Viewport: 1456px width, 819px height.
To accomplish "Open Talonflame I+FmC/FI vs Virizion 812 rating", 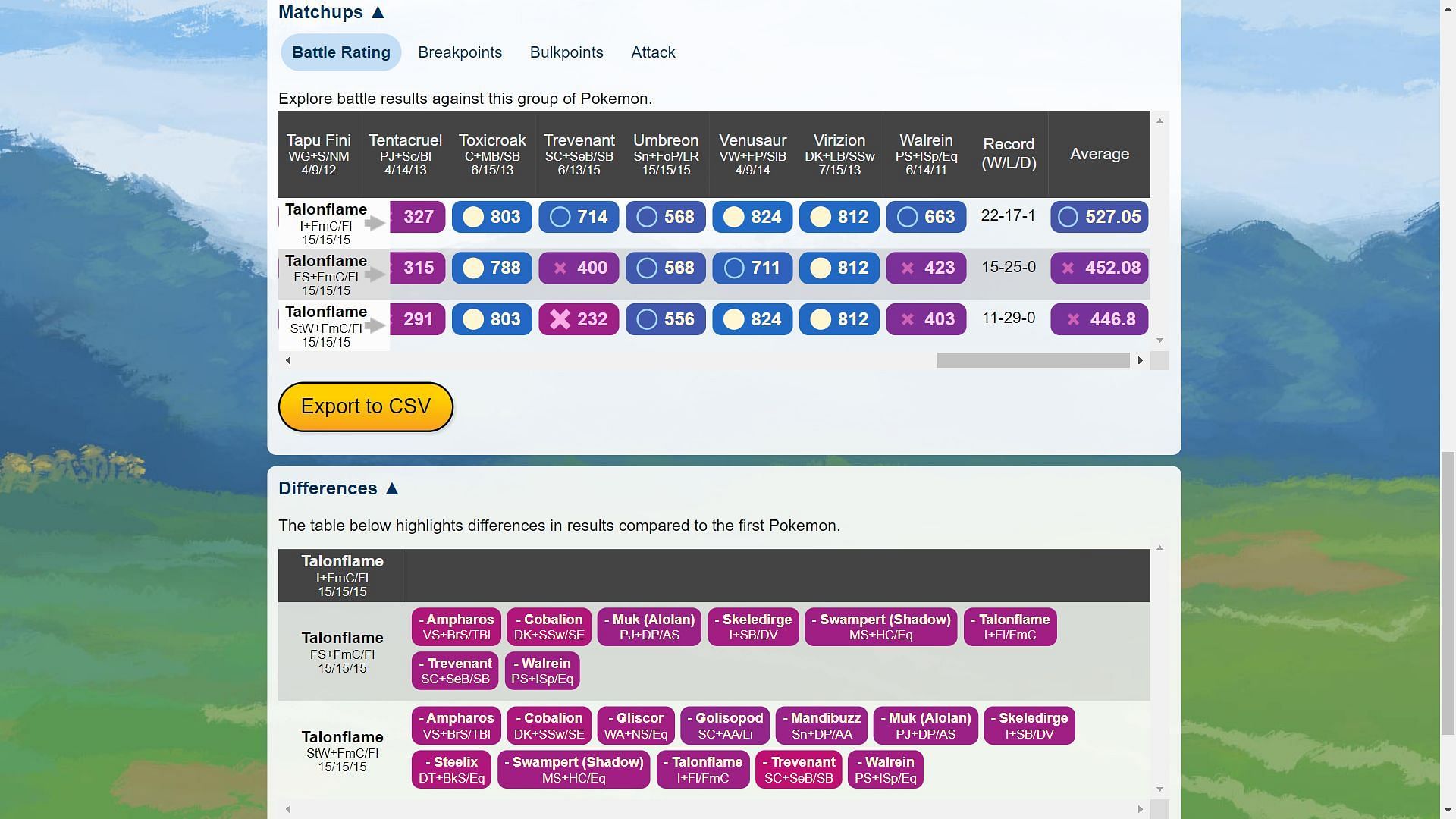I will point(839,217).
